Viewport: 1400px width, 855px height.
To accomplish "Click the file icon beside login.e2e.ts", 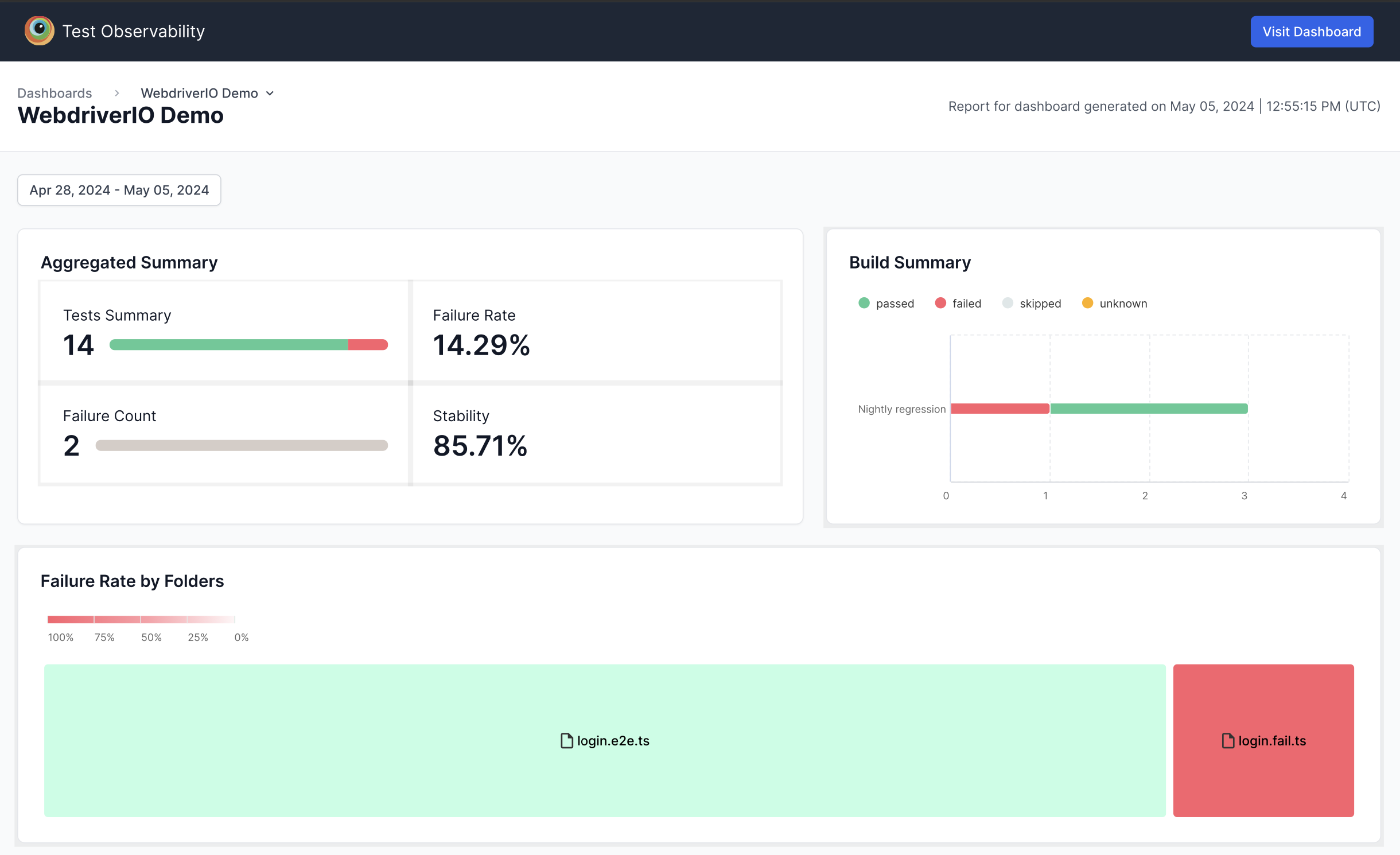I will coord(566,741).
